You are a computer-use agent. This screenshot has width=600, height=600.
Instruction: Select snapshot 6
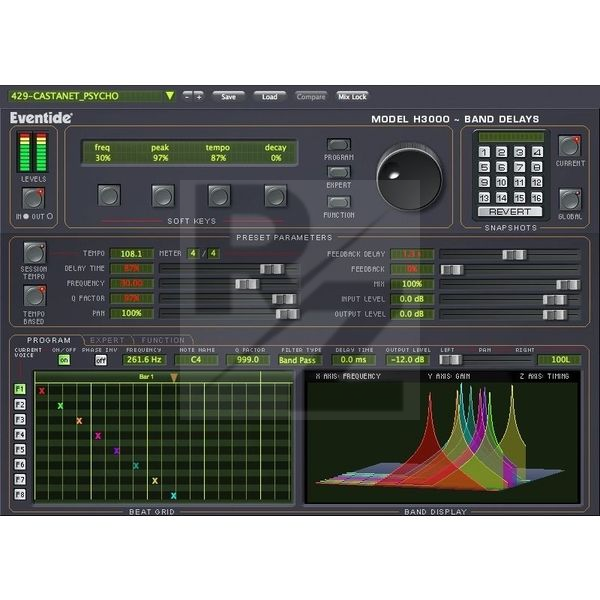tap(501, 167)
